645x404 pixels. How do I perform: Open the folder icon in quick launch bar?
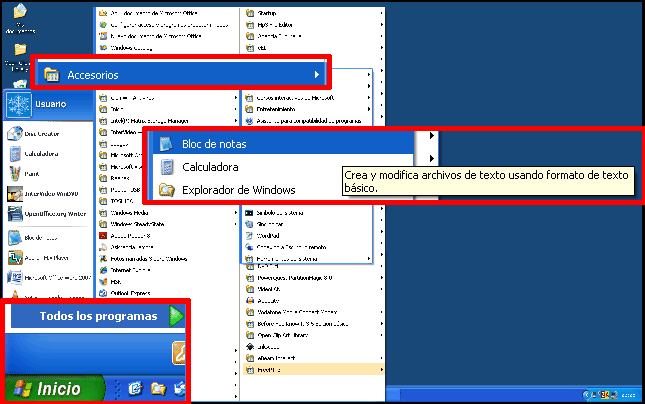(157, 389)
